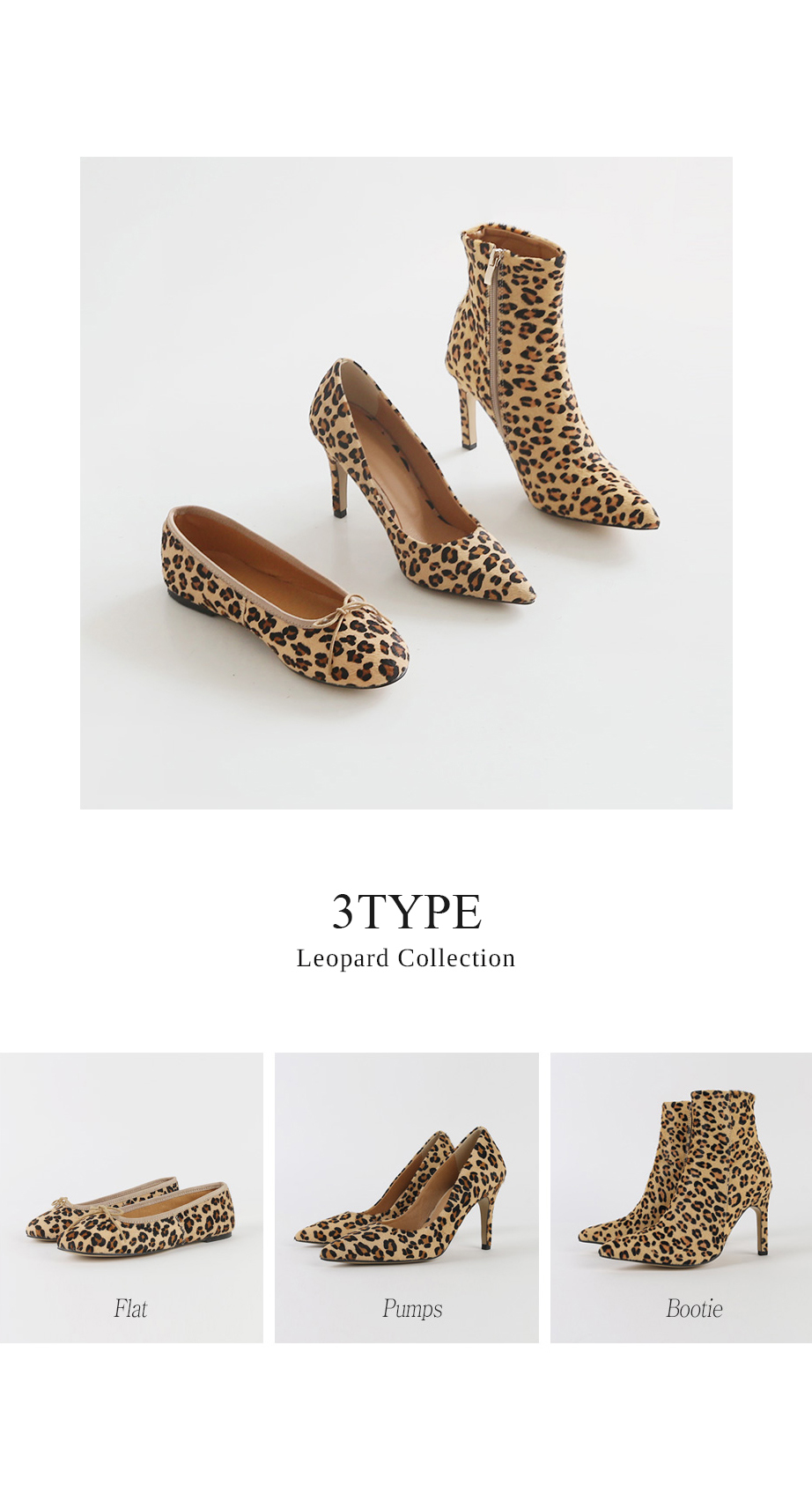Image resolution: width=812 pixels, height=1508 pixels.
Task: Click the "Pumps" label text
Action: [412, 1309]
